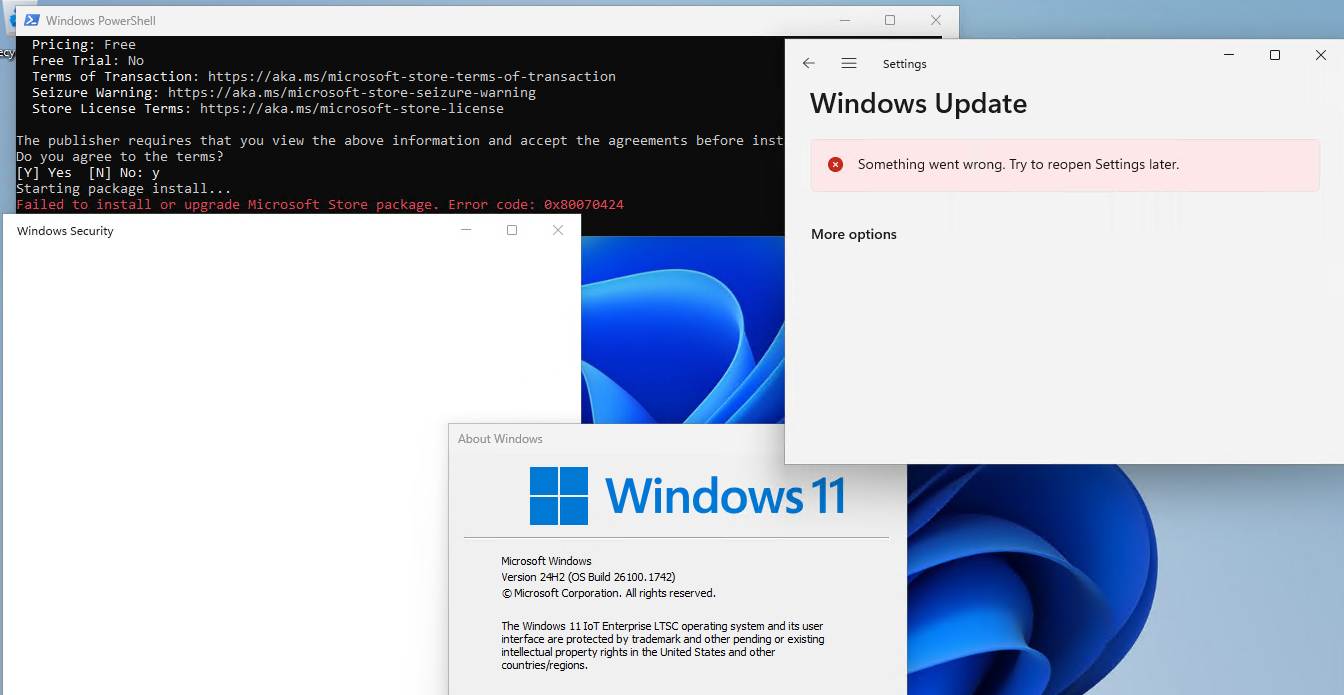1344x695 pixels.
Task: Minimize the Settings window
Action: (x=1229, y=55)
